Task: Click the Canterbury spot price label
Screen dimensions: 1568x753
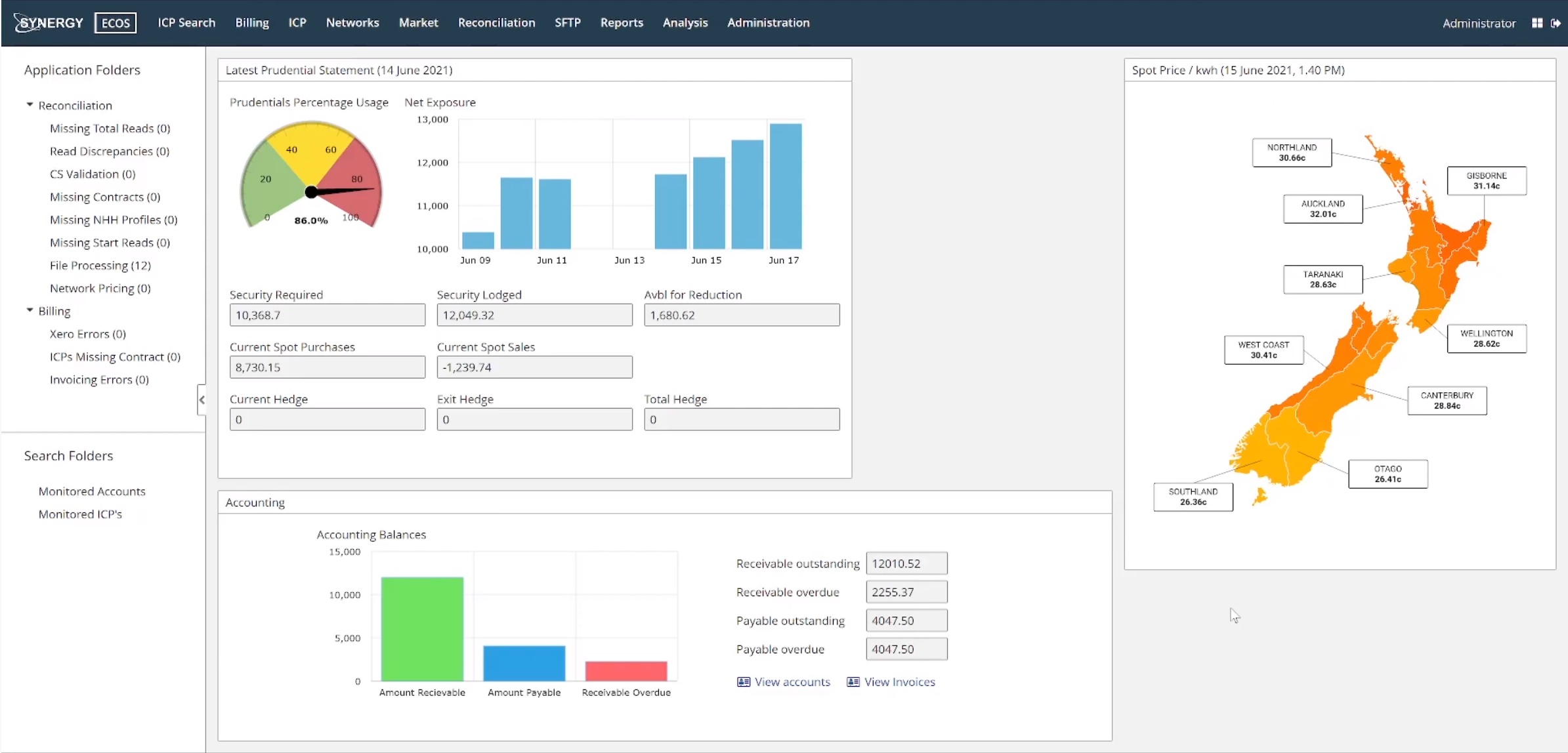Action: [x=1447, y=401]
